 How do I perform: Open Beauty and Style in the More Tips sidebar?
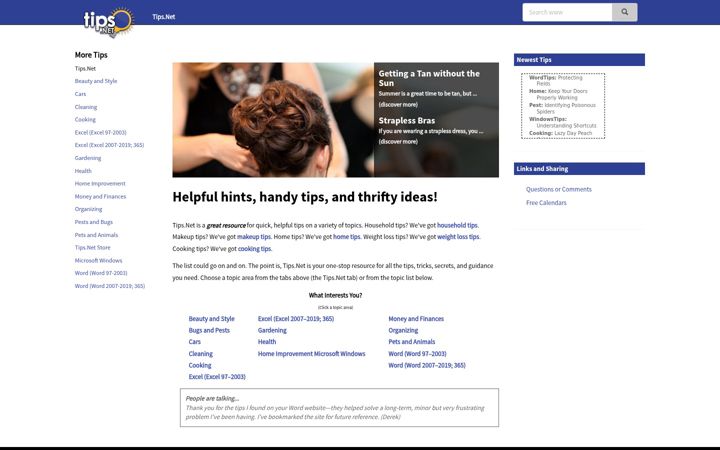click(x=96, y=81)
